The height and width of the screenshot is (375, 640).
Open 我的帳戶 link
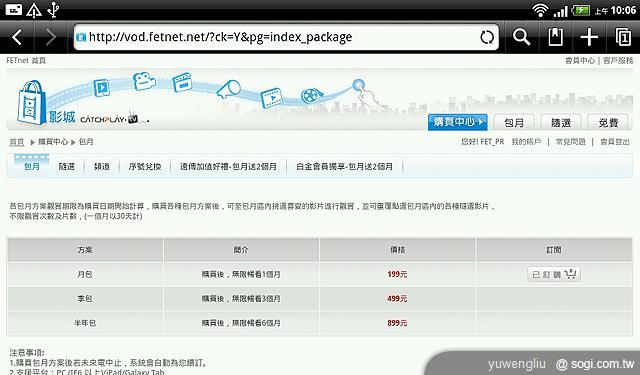[527, 142]
